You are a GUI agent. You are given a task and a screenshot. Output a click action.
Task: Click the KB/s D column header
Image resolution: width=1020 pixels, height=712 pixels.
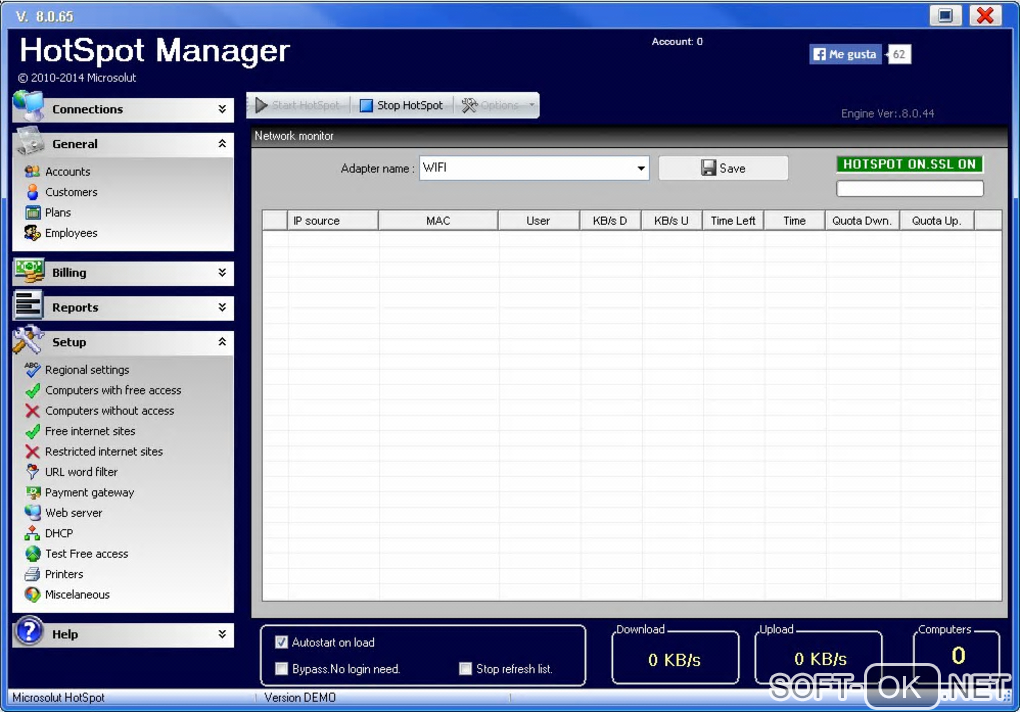click(x=610, y=220)
